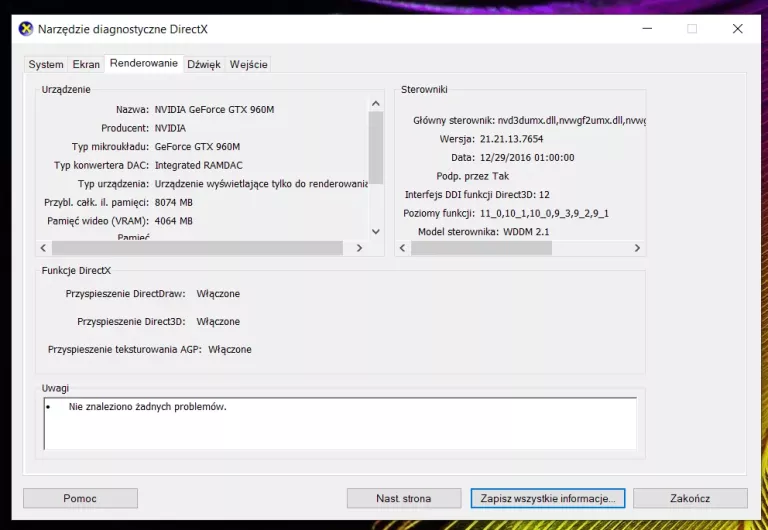The height and width of the screenshot is (530, 768).
Task: Click the DirectX logo icon in title bar
Action: click(25, 29)
